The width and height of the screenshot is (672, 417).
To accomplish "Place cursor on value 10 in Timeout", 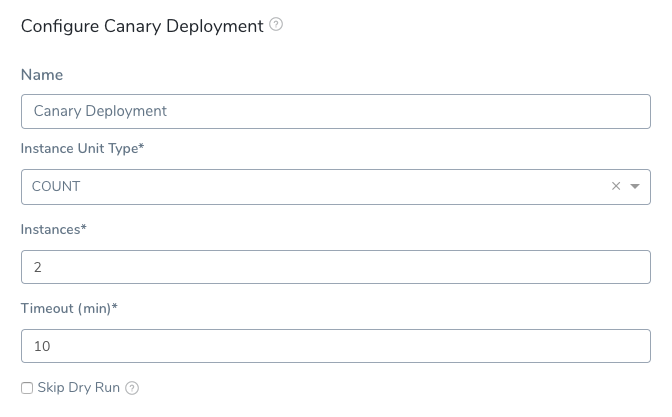I will (42, 346).
